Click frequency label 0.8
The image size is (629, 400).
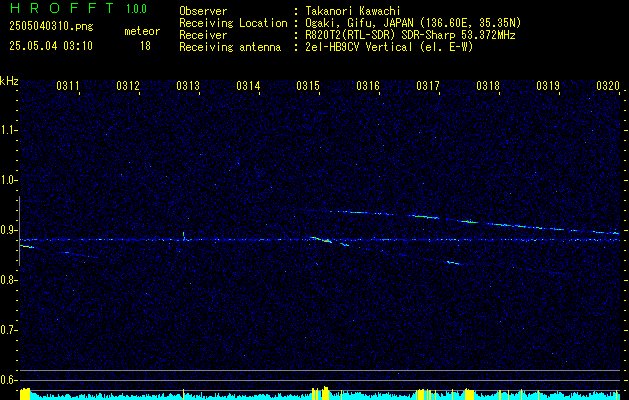pyautogui.click(x=8, y=280)
